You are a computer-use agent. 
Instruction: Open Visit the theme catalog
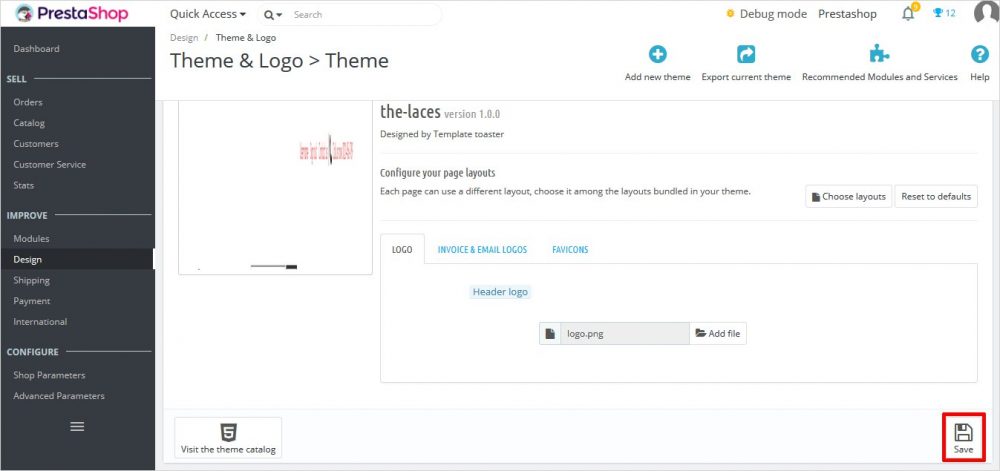click(228, 438)
